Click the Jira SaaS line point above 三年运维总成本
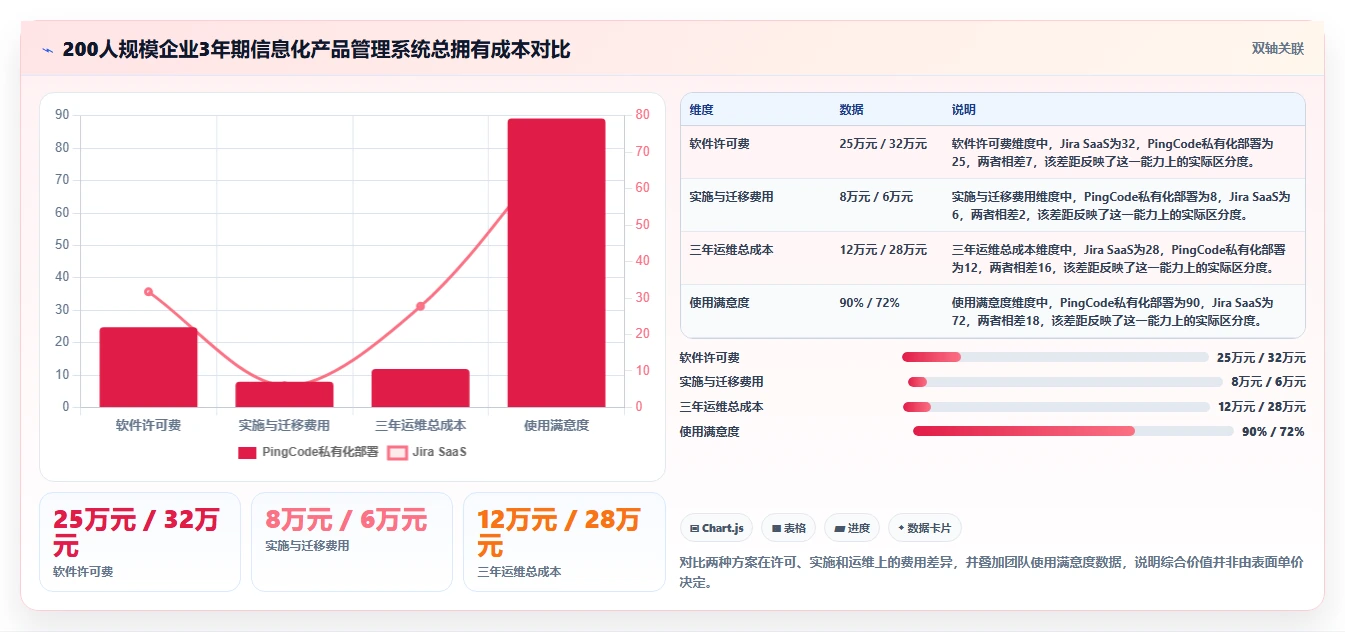This screenshot has width=1345, height=632. tap(420, 306)
